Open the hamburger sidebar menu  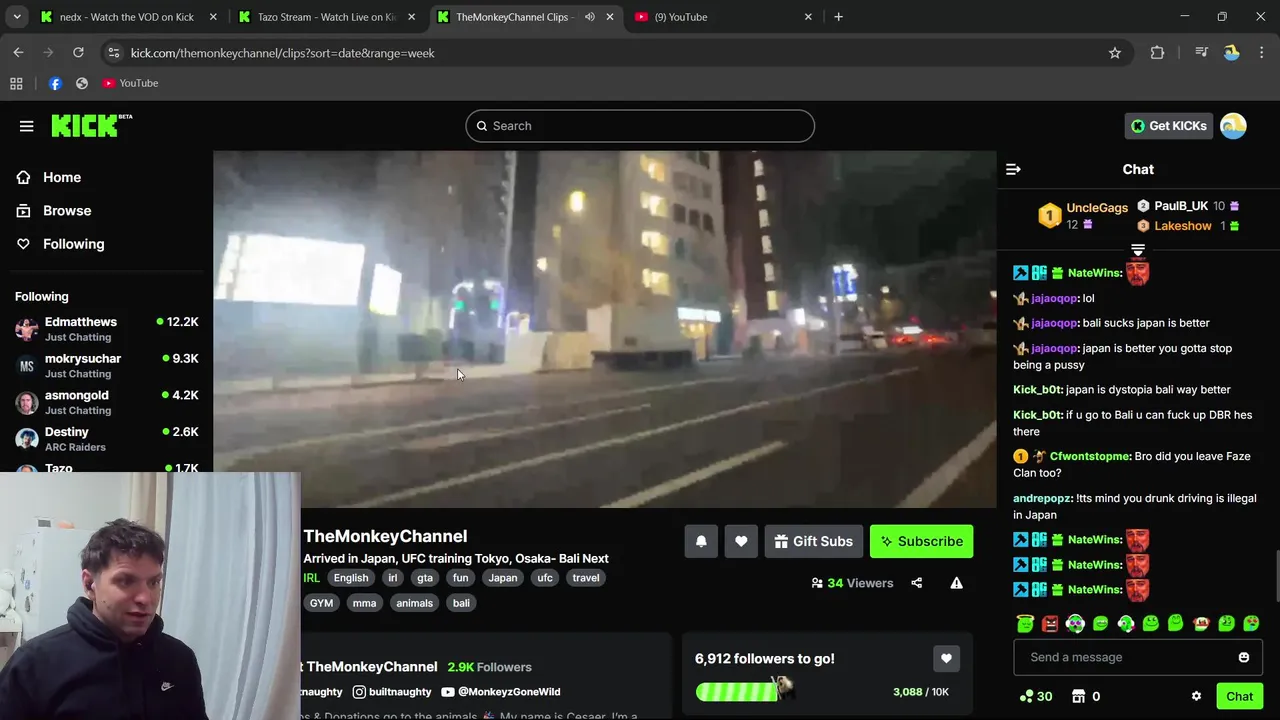(26, 126)
